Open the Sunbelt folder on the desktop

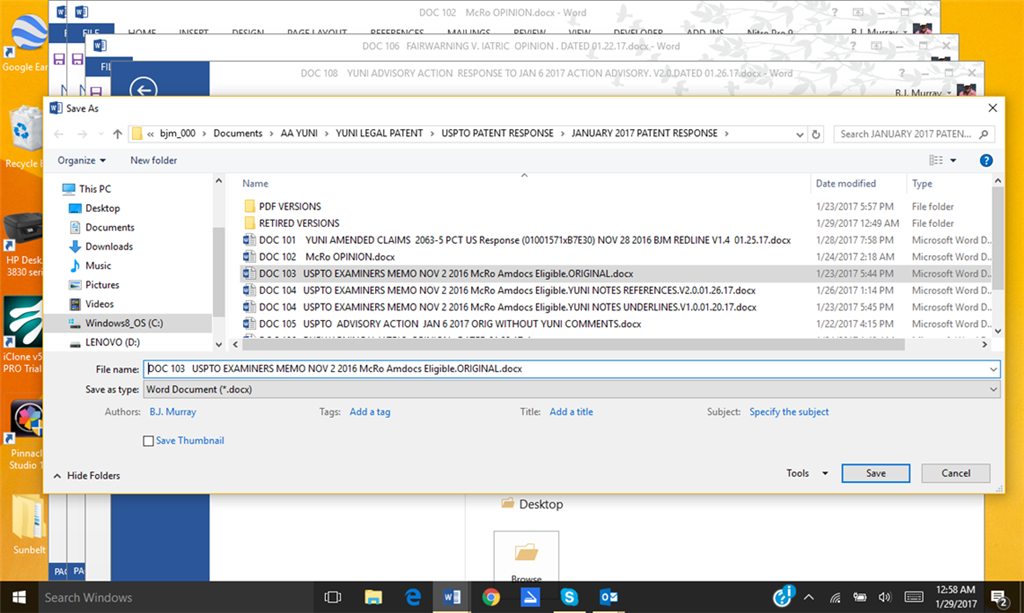29,525
